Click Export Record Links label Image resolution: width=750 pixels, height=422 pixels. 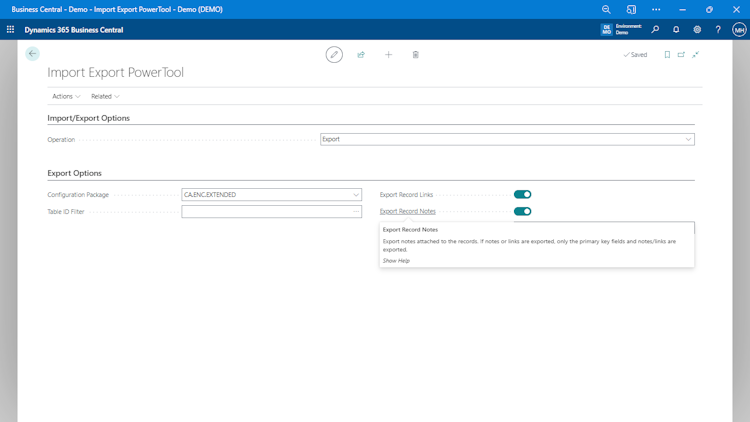(406, 195)
